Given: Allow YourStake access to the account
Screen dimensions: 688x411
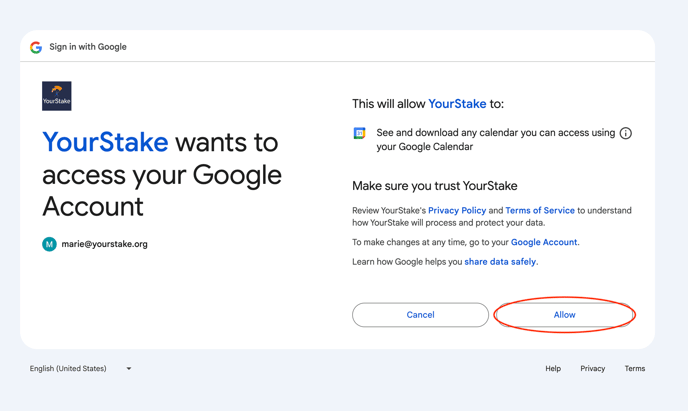Looking at the screenshot, I should [x=564, y=315].
